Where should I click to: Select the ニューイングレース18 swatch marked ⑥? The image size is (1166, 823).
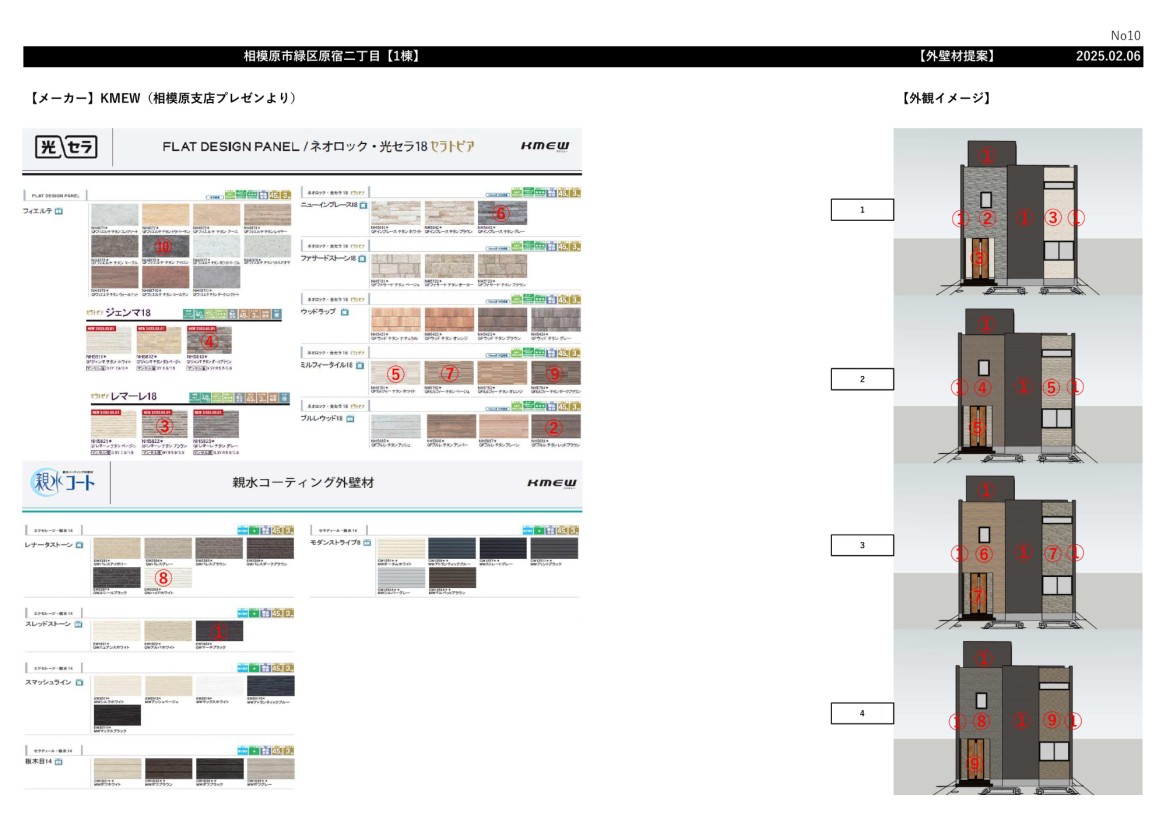pyautogui.click(x=502, y=213)
